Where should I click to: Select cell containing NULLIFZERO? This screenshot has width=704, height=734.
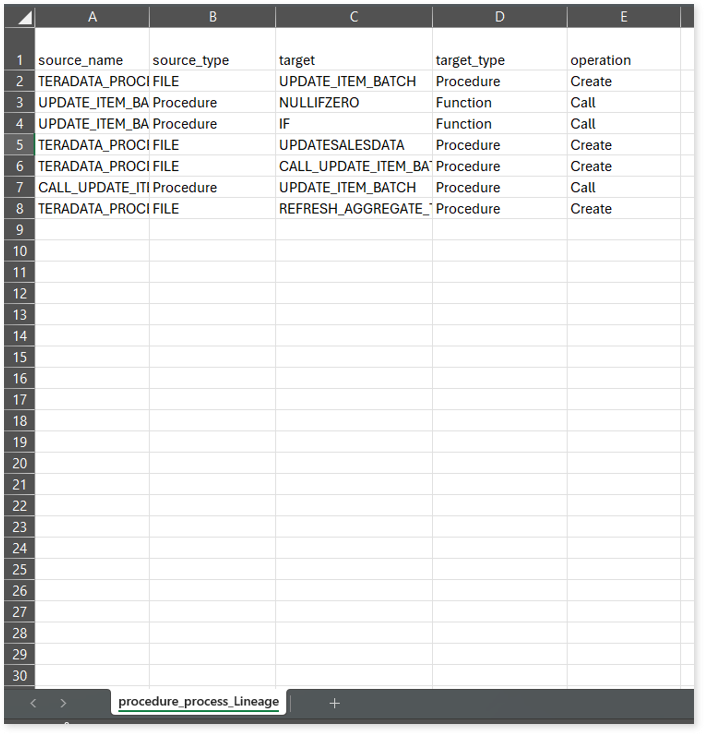point(354,103)
